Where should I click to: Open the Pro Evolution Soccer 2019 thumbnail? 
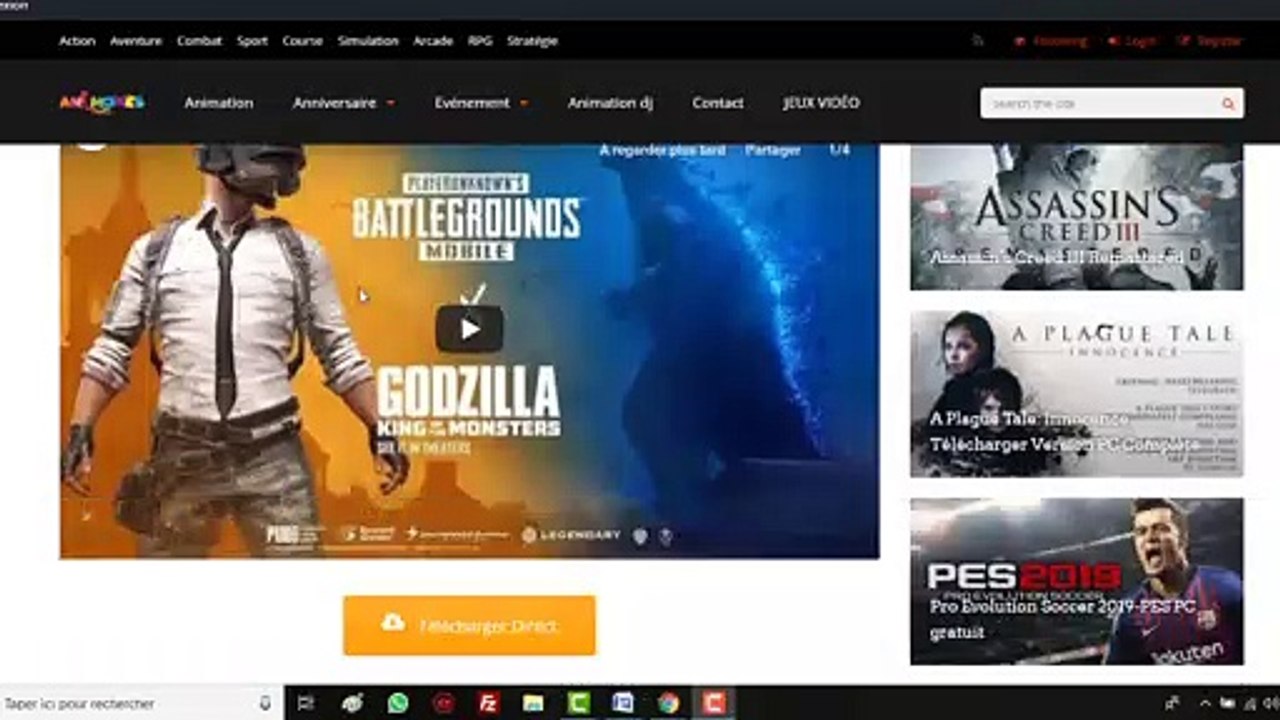[1077, 581]
